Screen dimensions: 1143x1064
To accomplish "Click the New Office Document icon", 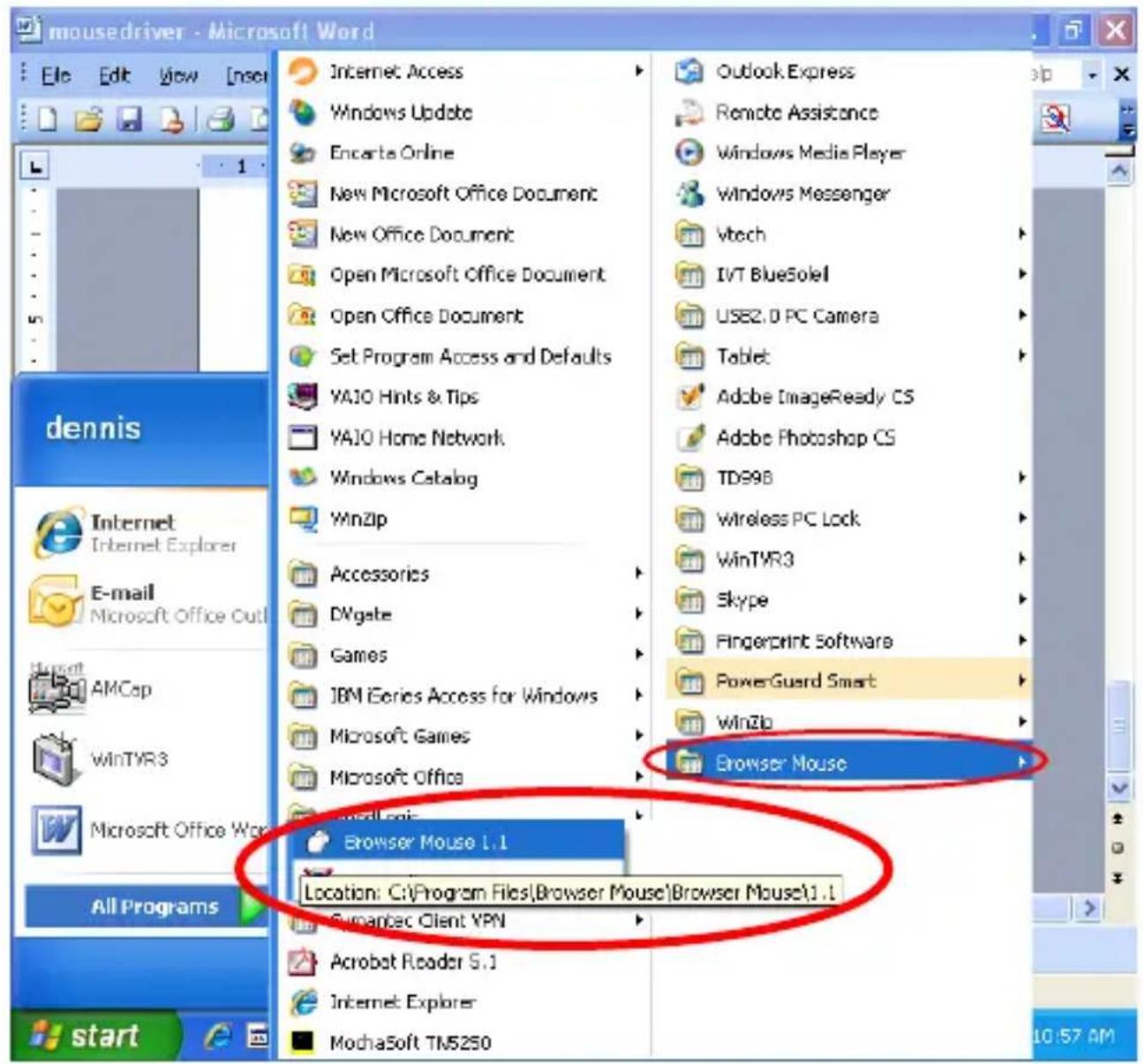I will 303,234.
